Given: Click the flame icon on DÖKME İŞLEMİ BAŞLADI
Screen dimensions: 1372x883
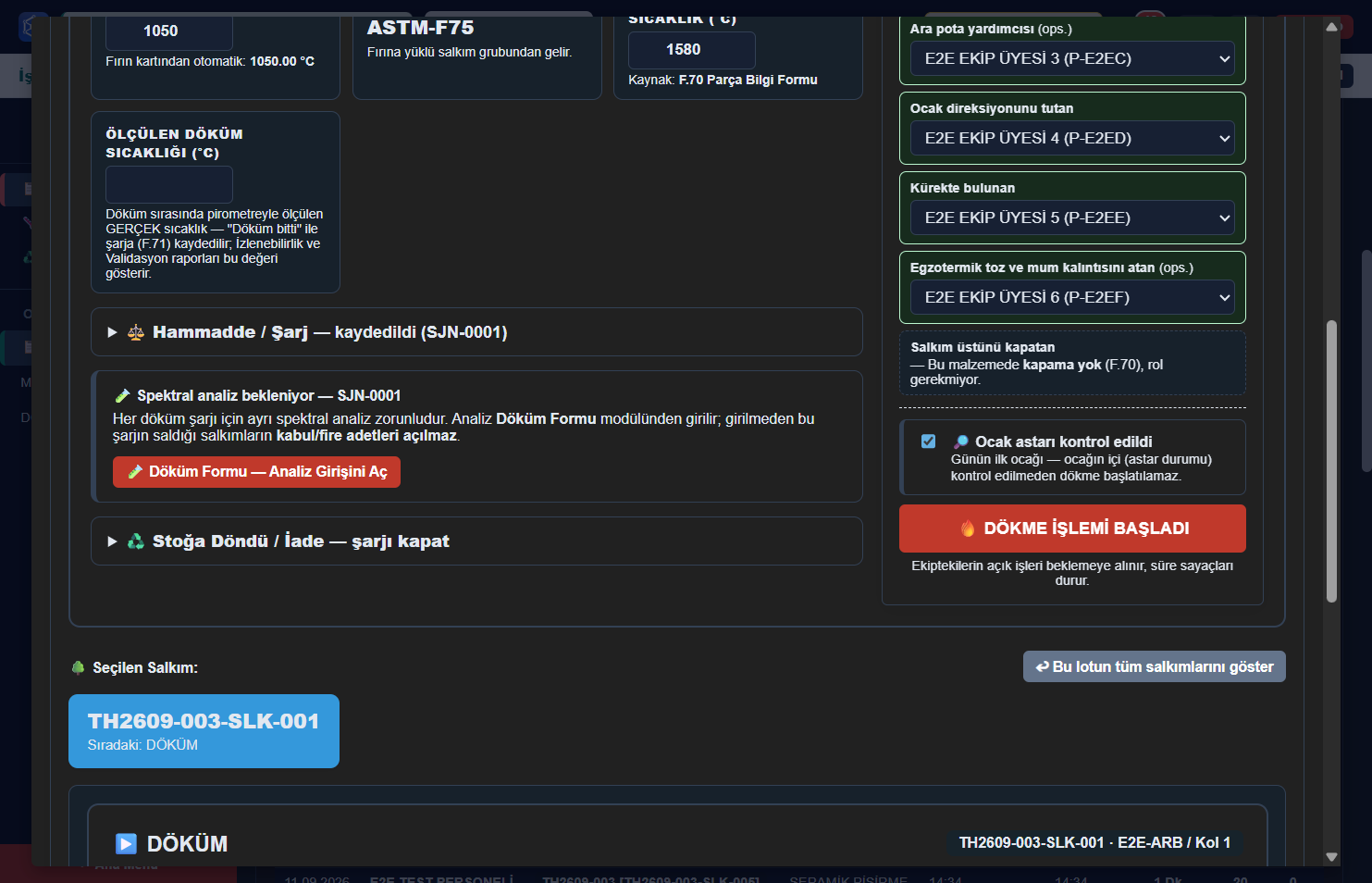Looking at the screenshot, I should point(968,529).
